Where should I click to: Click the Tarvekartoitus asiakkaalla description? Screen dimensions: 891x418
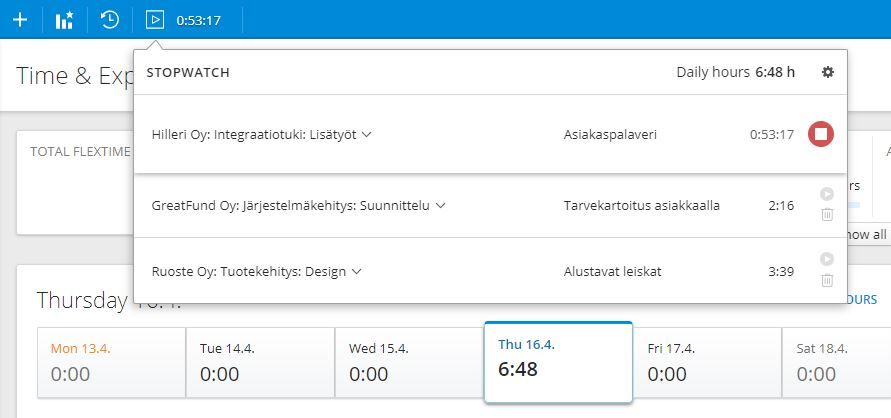click(641, 206)
